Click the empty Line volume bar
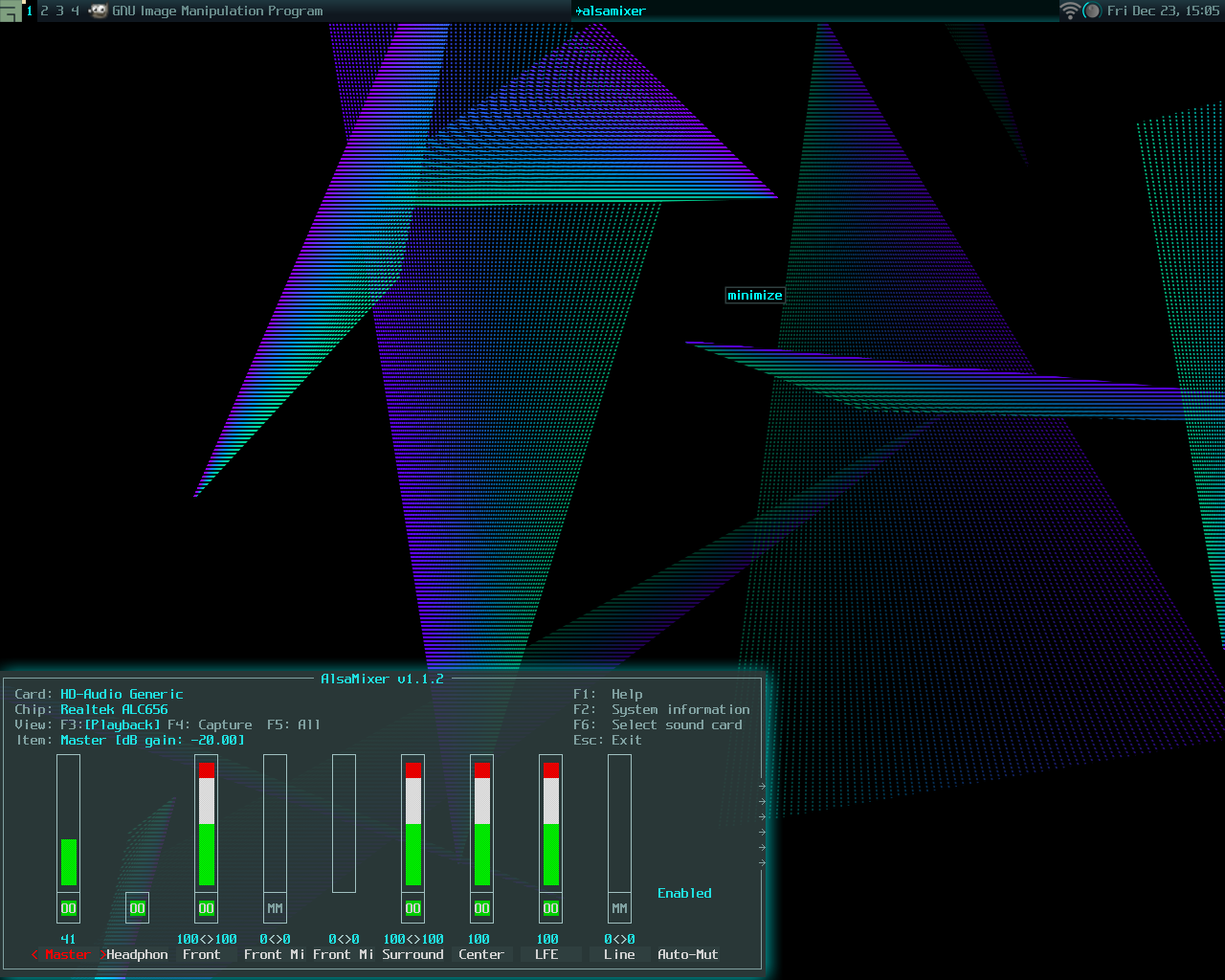The width and height of the screenshot is (1225, 980). tap(620, 824)
